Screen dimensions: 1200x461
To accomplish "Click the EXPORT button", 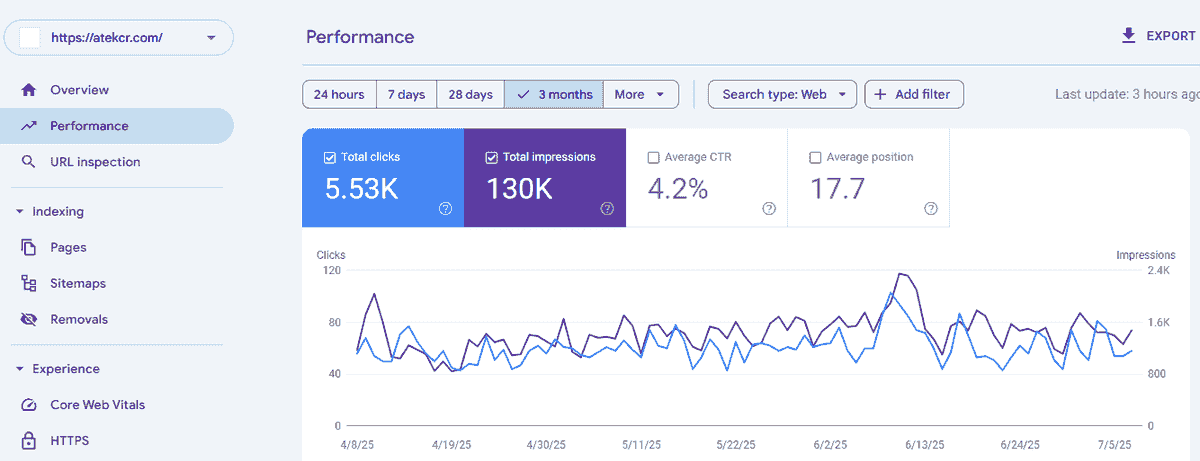I will 1159,36.
